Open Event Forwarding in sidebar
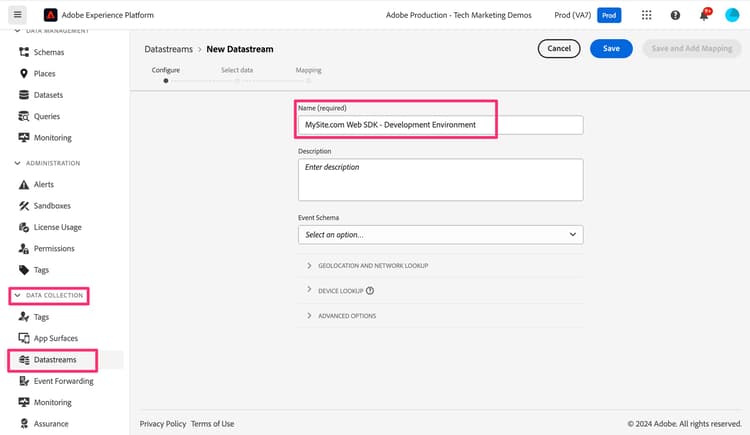Viewport: 750px width, 435px height. click(63, 380)
